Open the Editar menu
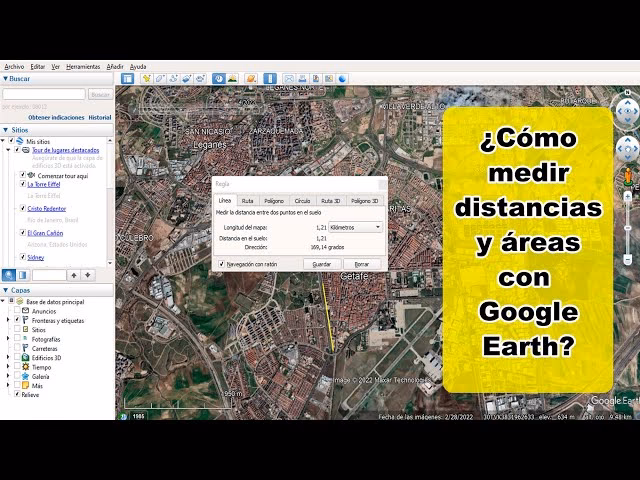The width and height of the screenshot is (640, 480). (38, 67)
